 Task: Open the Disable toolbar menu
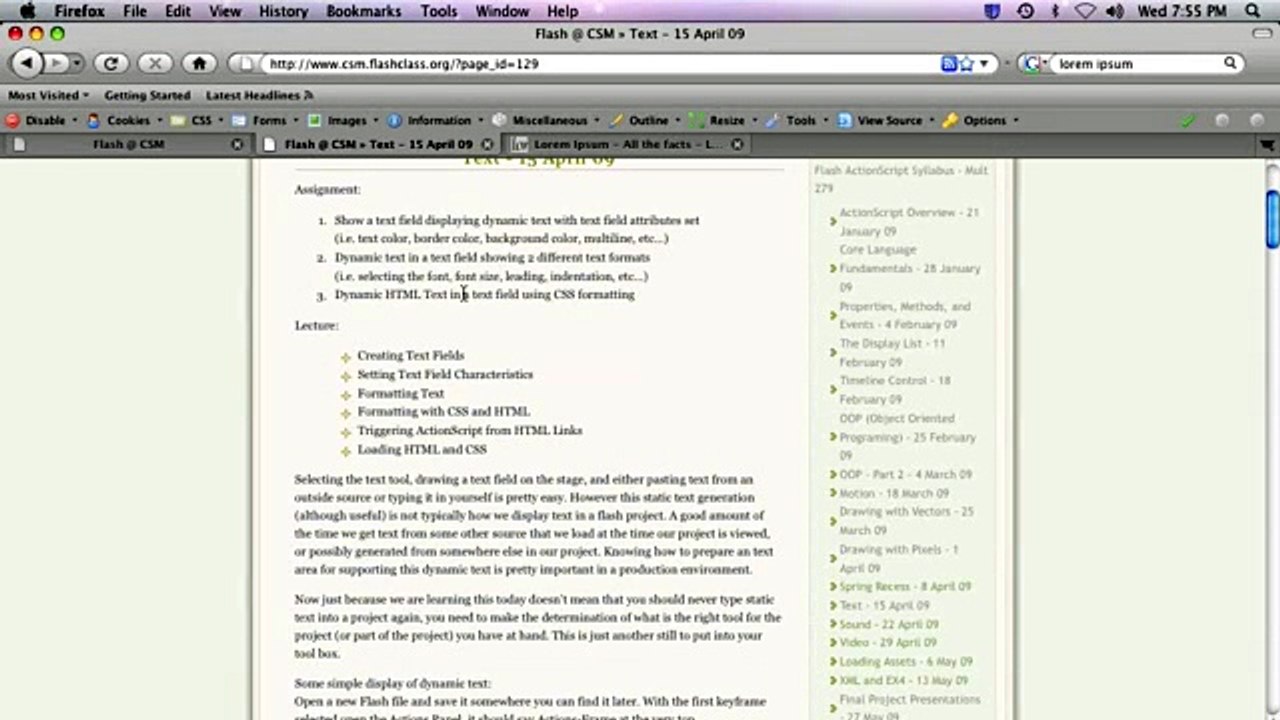click(x=43, y=120)
